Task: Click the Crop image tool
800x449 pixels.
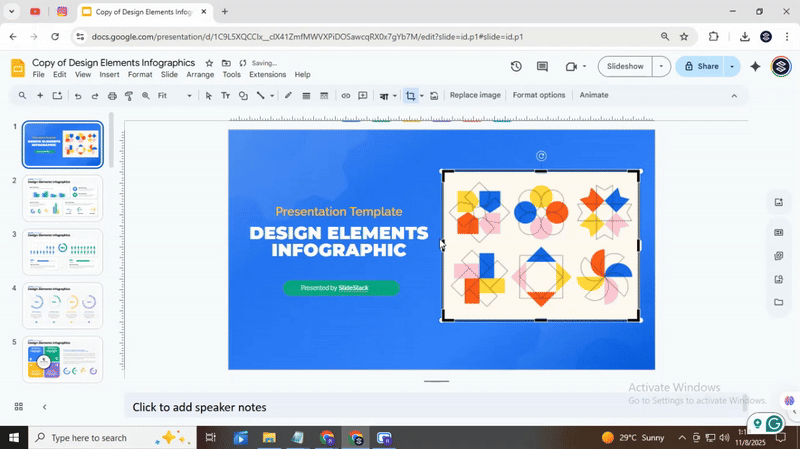Action: pyautogui.click(x=410, y=96)
